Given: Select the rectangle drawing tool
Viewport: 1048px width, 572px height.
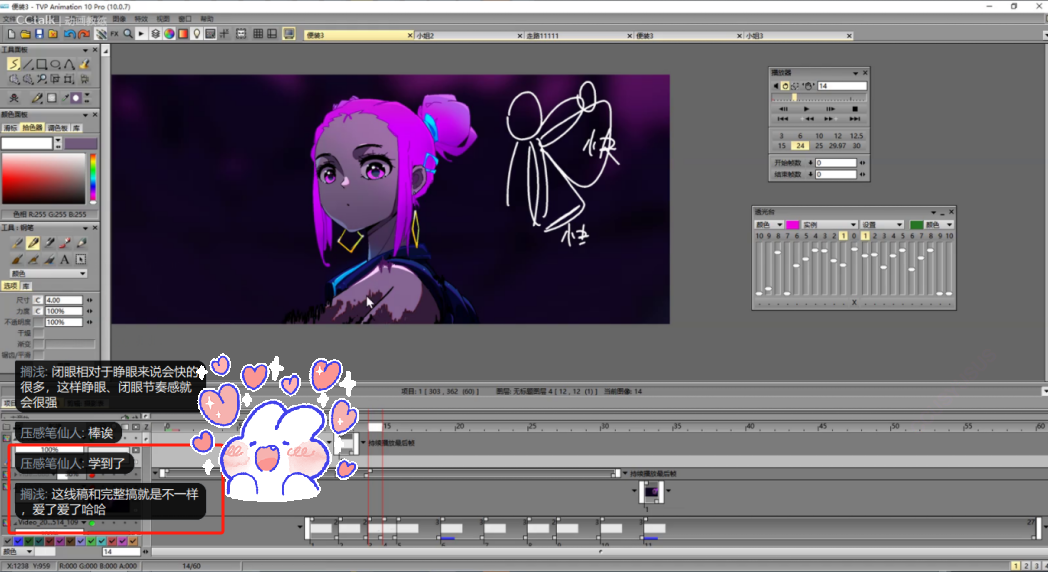Looking at the screenshot, I should coord(41,64).
